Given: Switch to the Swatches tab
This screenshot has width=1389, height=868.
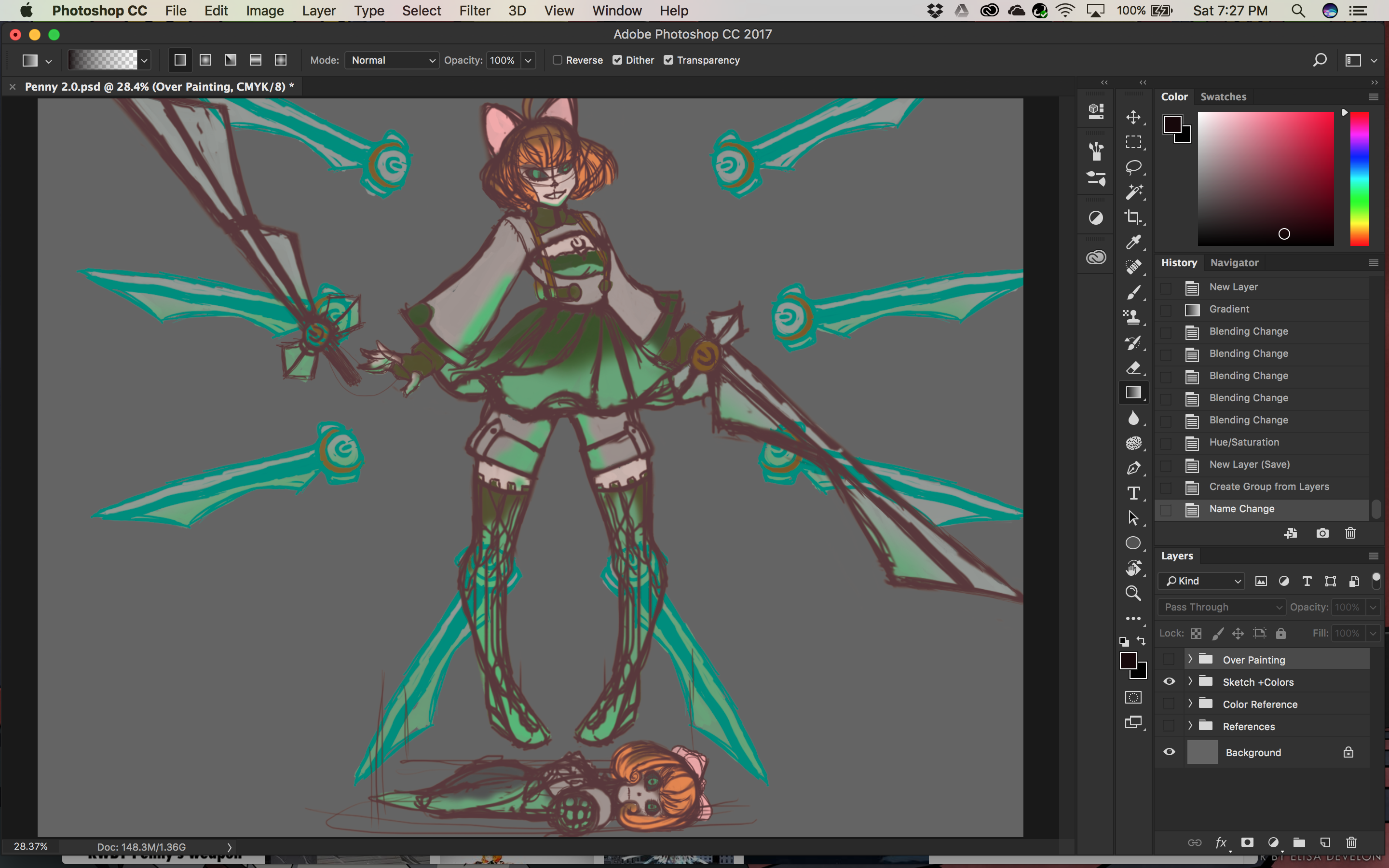Looking at the screenshot, I should point(1223,96).
